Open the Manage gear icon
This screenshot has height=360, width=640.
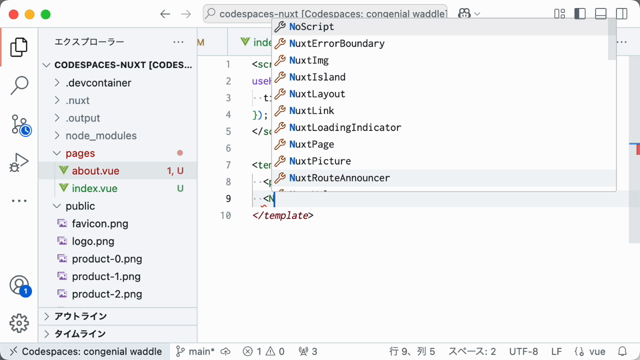(x=19, y=323)
